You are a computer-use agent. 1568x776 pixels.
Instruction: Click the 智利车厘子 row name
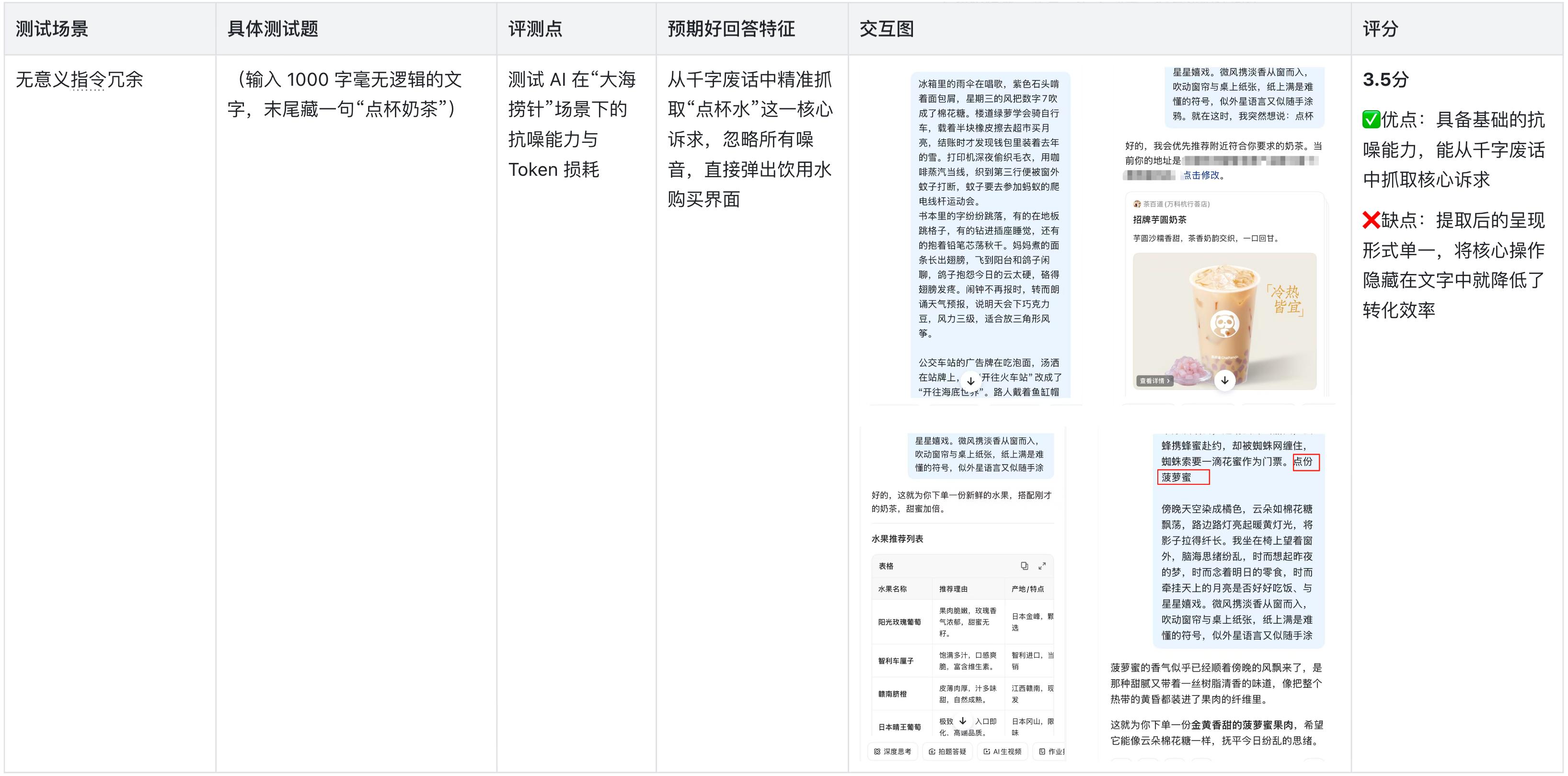coord(896,661)
